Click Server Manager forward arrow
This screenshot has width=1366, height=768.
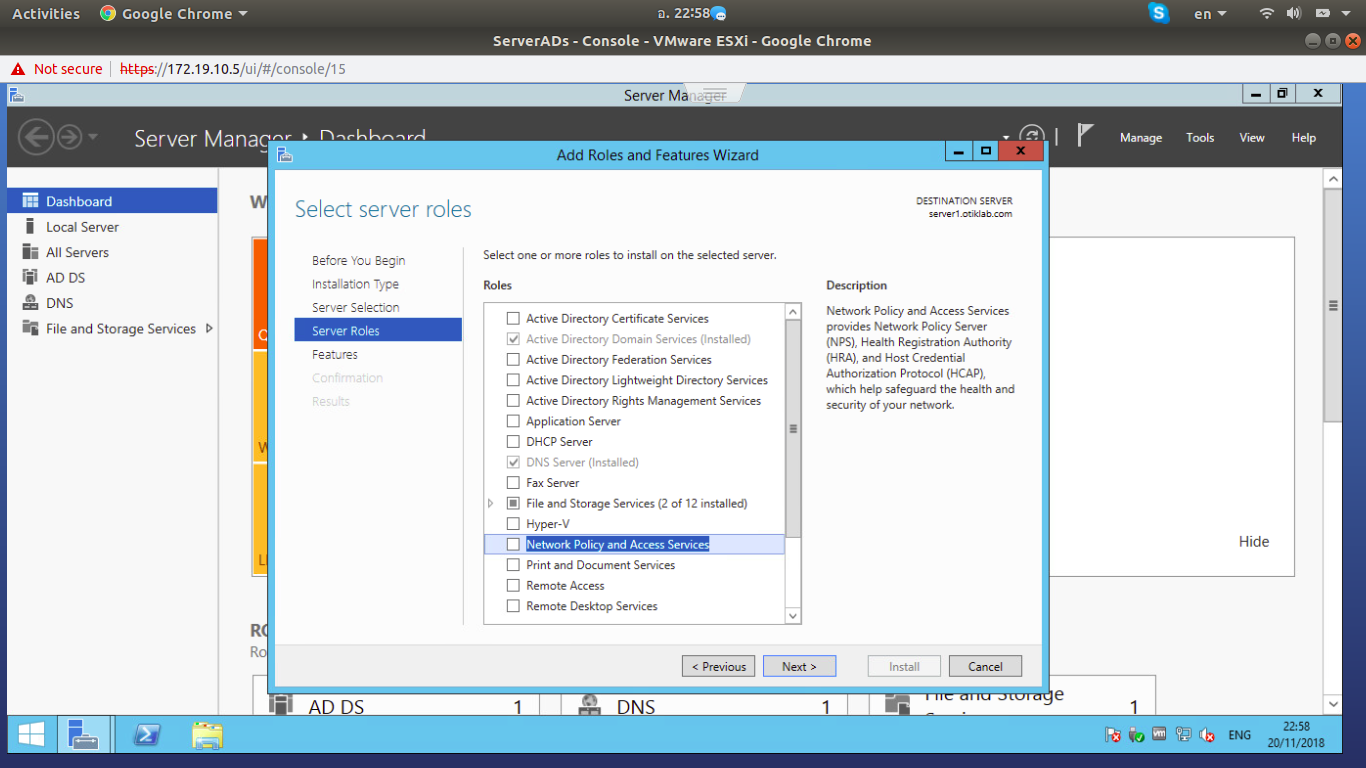[x=69, y=137]
